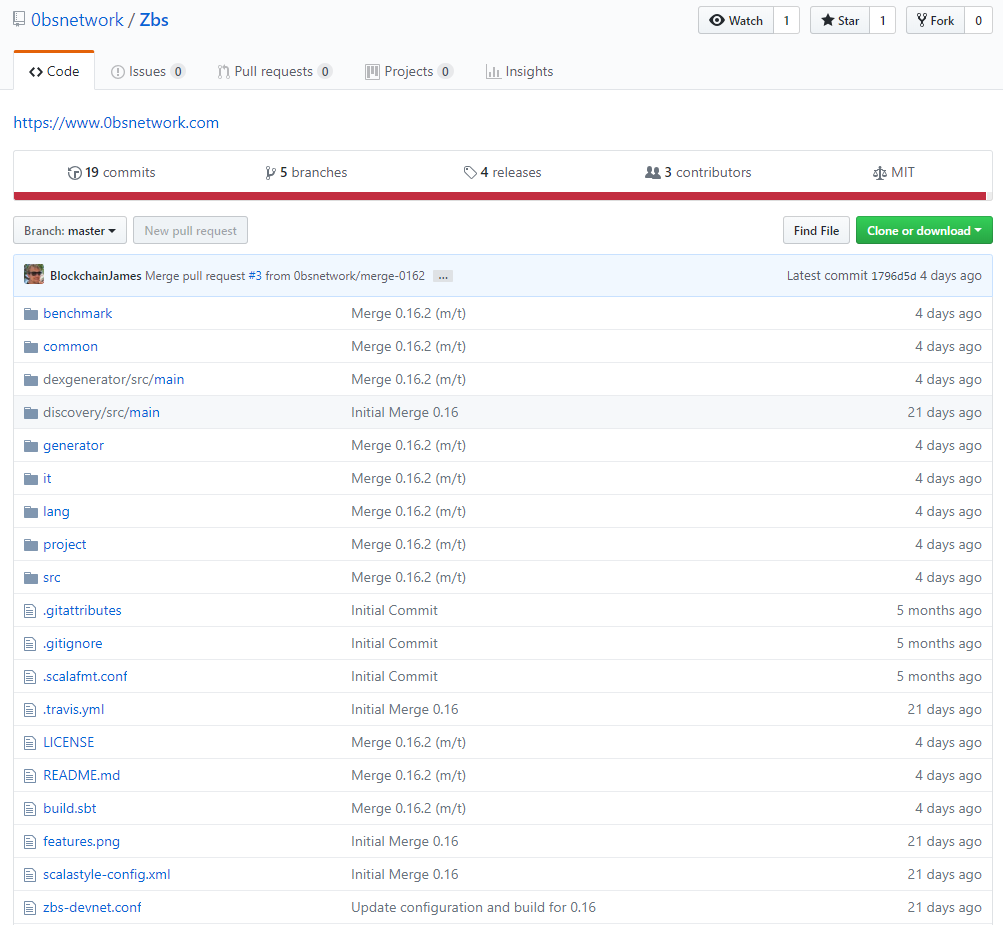Click the README.md file icon

coord(30,776)
